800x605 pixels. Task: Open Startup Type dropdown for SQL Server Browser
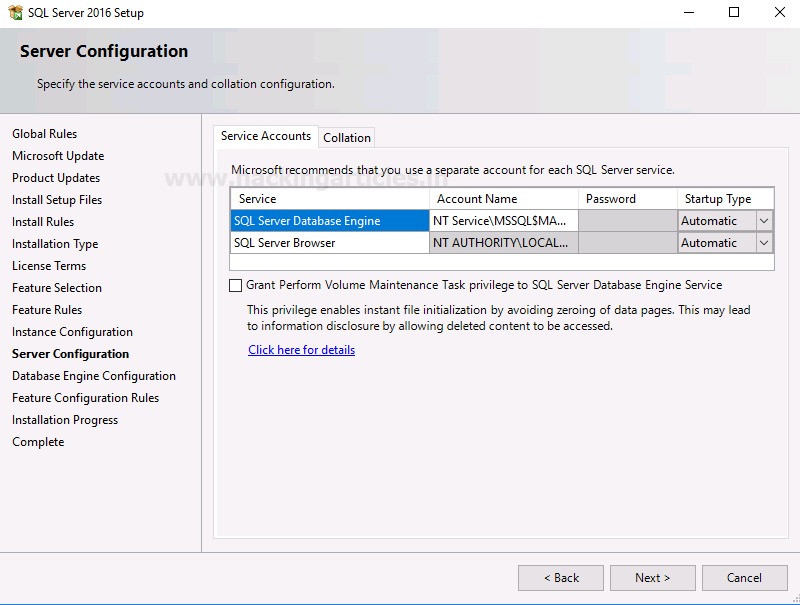click(764, 243)
